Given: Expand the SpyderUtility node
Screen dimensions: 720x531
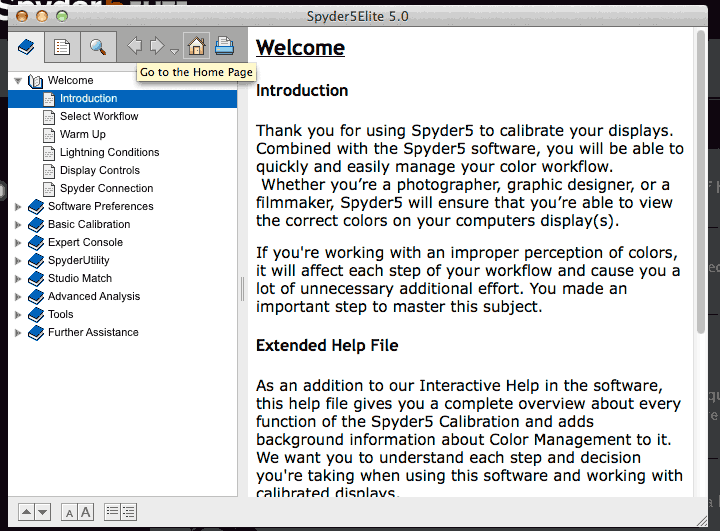Looking at the screenshot, I should [x=18, y=260].
